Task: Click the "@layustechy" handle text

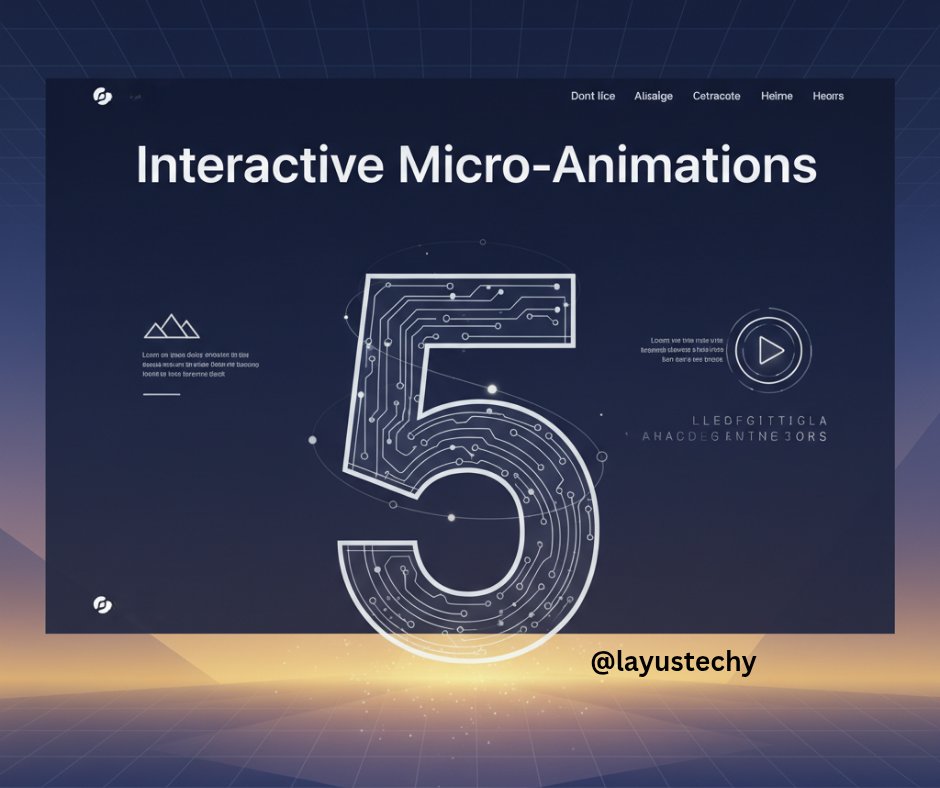Action: [x=673, y=663]
